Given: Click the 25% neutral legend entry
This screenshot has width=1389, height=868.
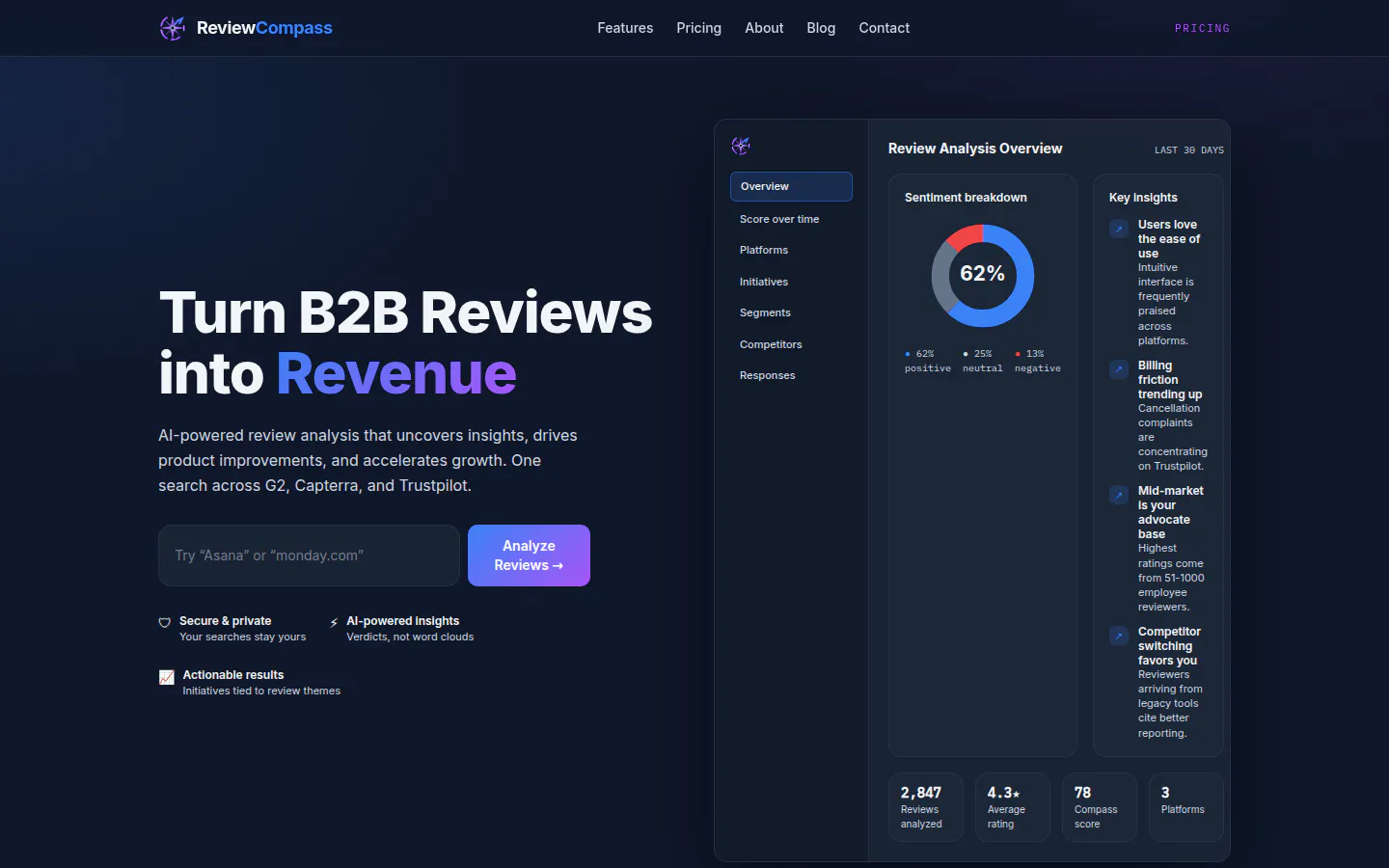Looking at the screenshot, I should 983,361.
